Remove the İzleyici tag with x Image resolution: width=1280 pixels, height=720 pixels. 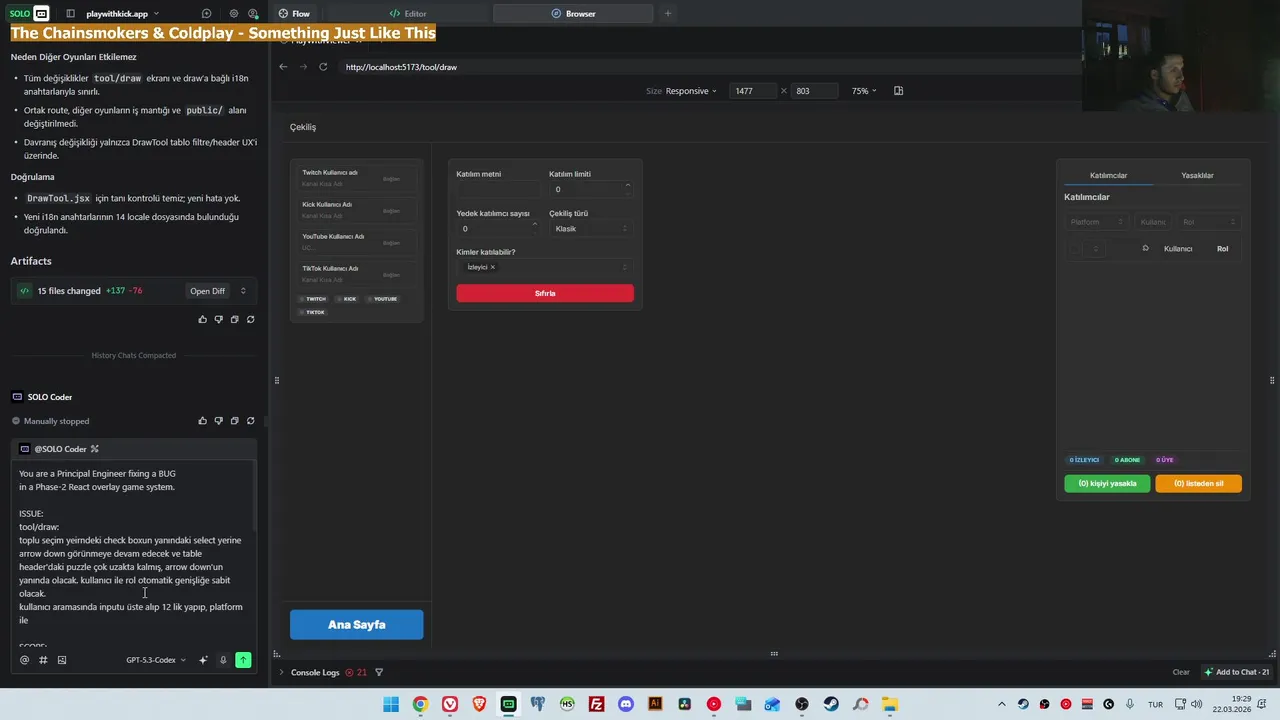point(492,267)
